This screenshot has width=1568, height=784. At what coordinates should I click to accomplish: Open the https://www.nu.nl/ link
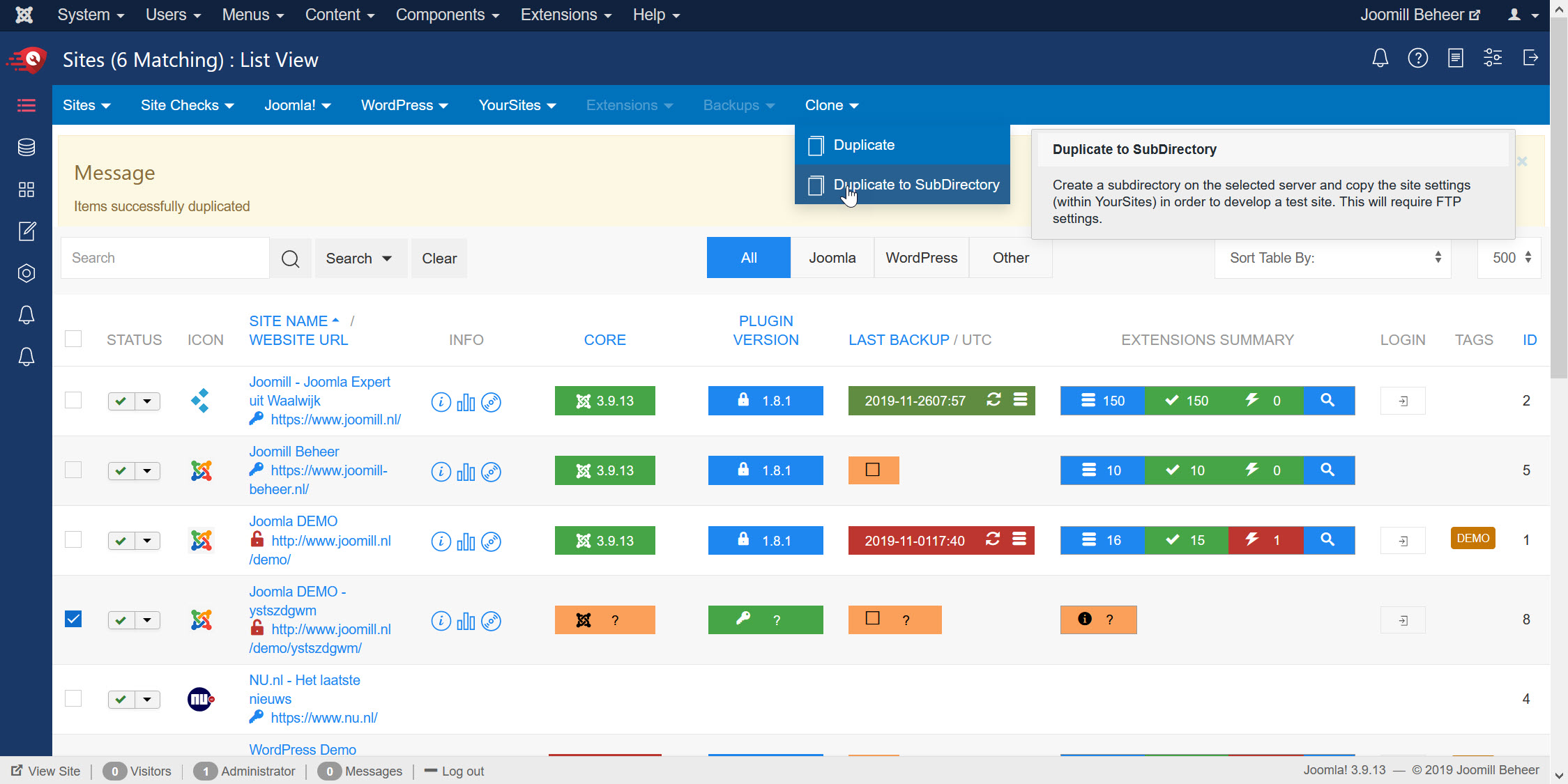coord(324,718)
